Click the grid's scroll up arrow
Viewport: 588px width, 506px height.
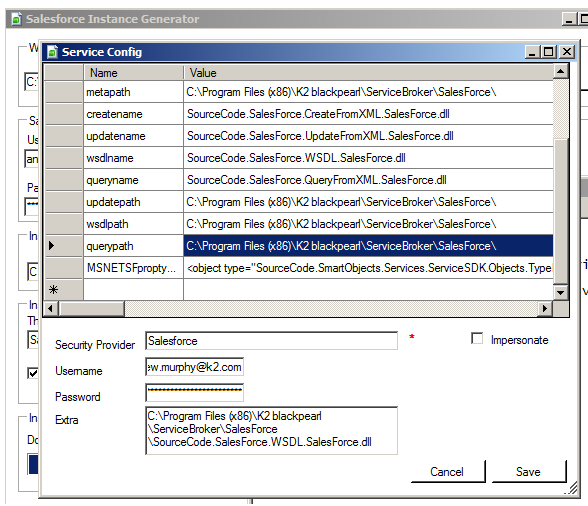(561, 71)
